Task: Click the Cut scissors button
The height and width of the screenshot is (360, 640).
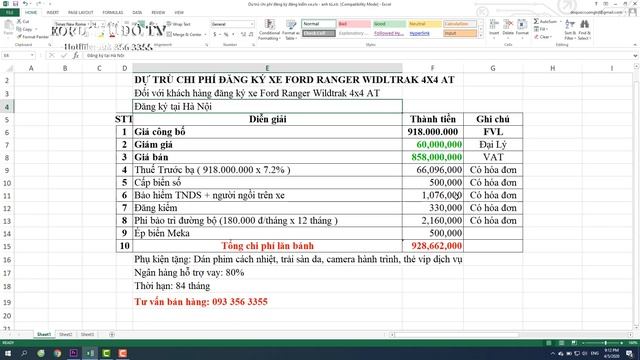Action: point(23,21)
